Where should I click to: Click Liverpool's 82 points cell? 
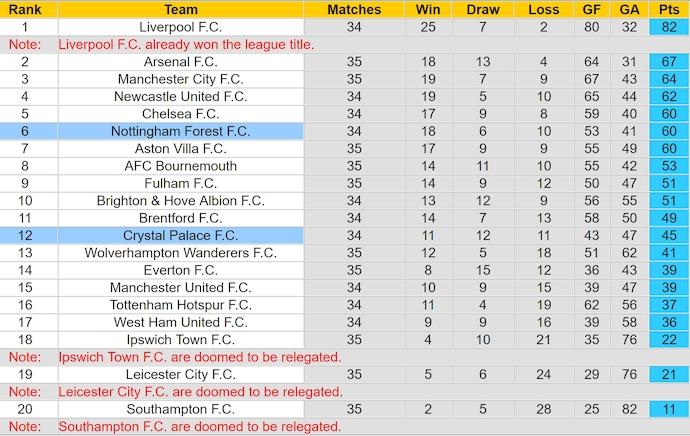click(x=669, y=27)
